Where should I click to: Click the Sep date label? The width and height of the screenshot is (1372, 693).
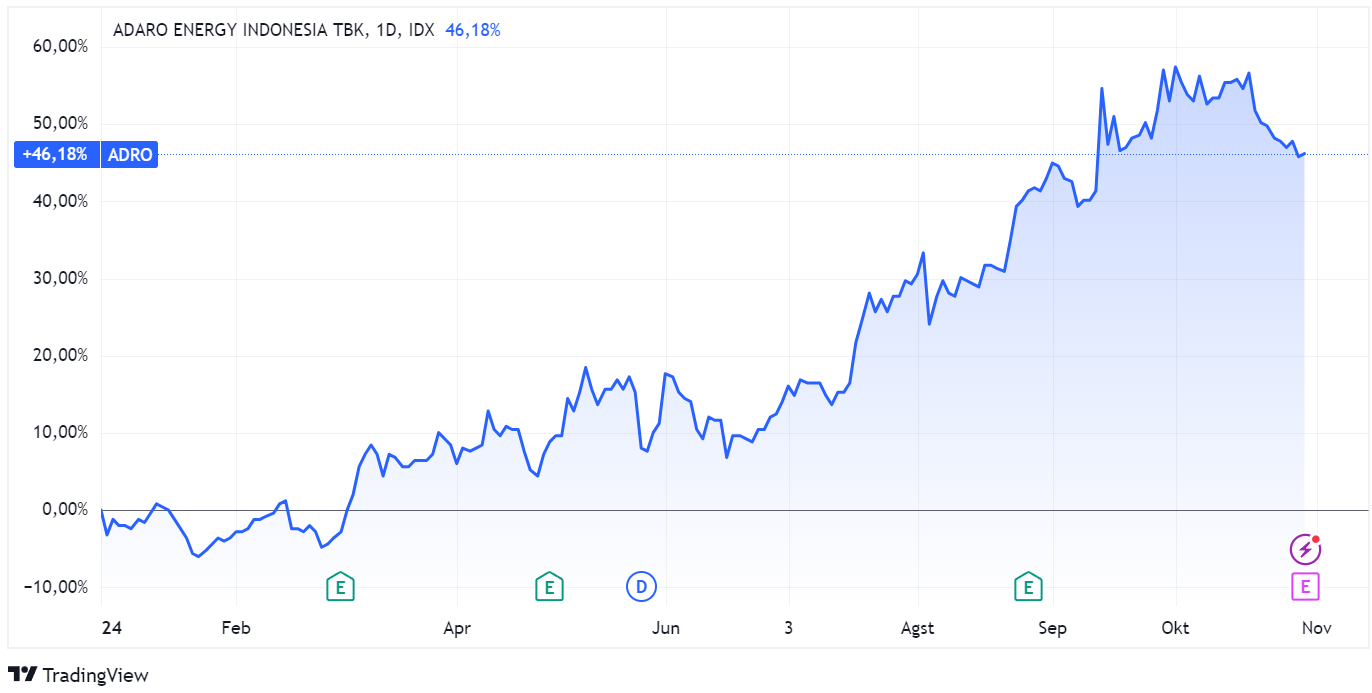[1053, 628]
